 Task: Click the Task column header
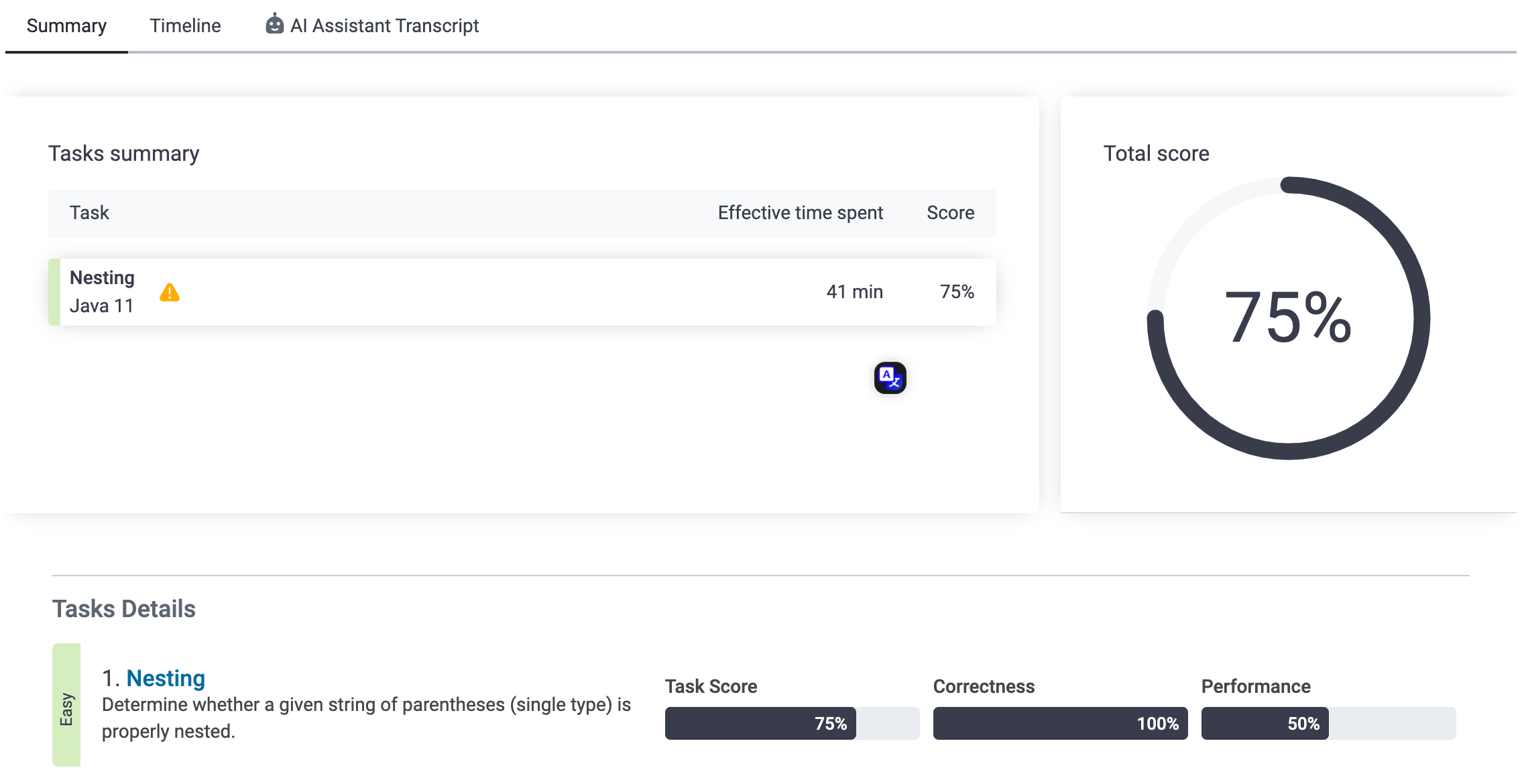pyautogui.click(x=89, y=213)
